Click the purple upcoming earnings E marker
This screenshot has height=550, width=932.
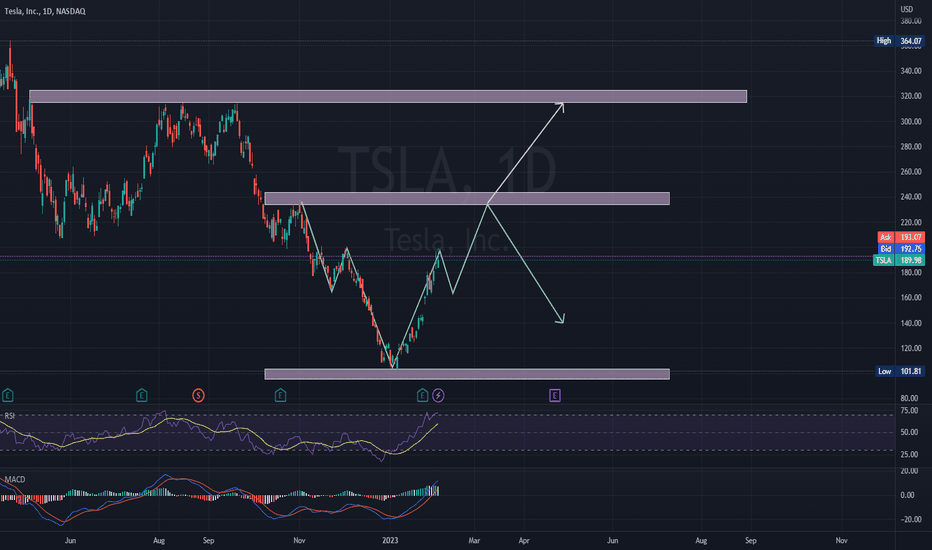[555, 395]
